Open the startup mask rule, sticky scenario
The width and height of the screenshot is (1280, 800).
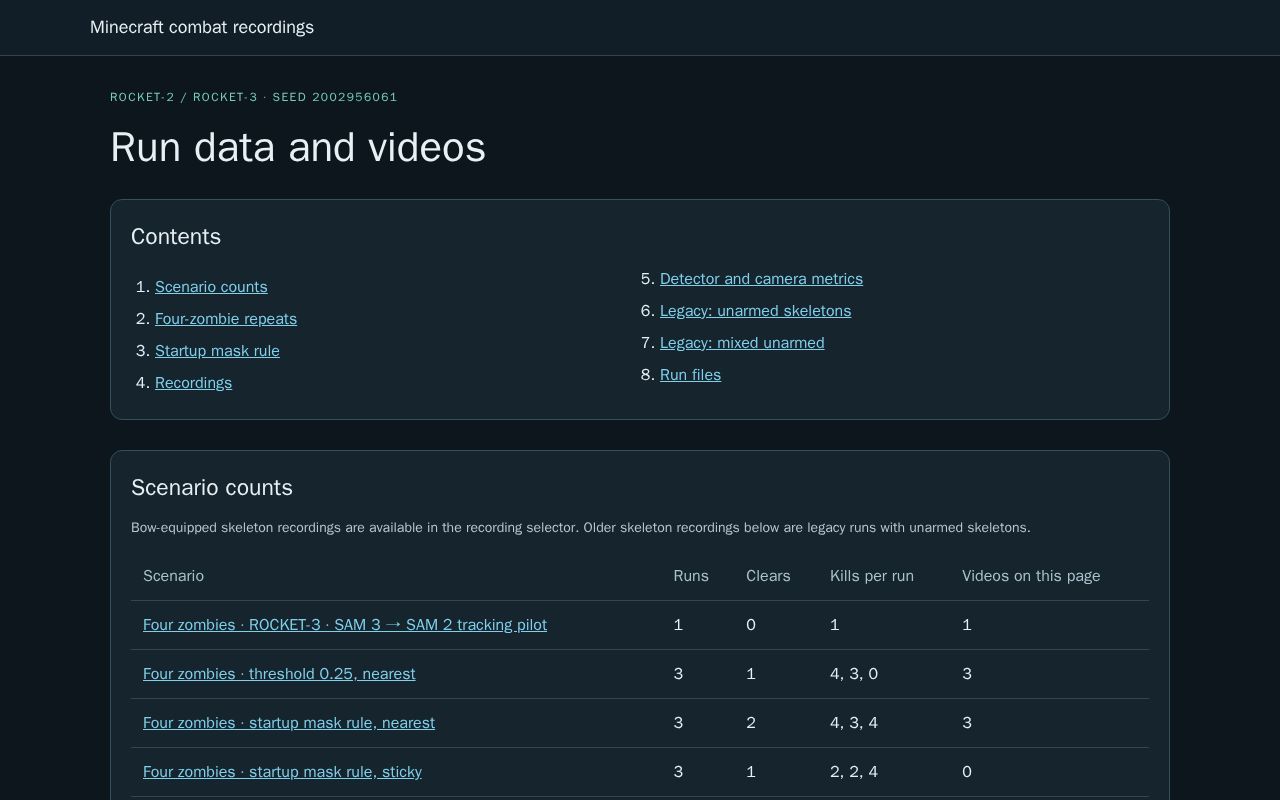282,772
